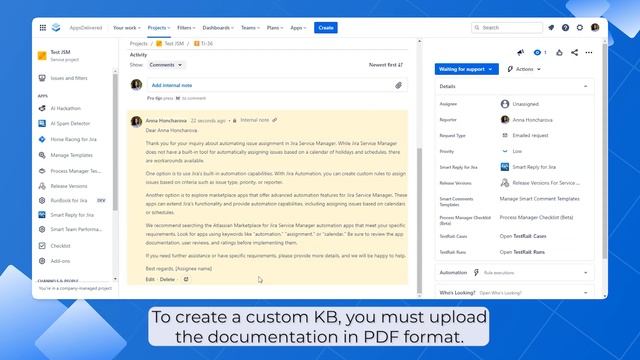Open Issues and filters in sidebar
The image size is (640, 360).
(x=69, y=78)
